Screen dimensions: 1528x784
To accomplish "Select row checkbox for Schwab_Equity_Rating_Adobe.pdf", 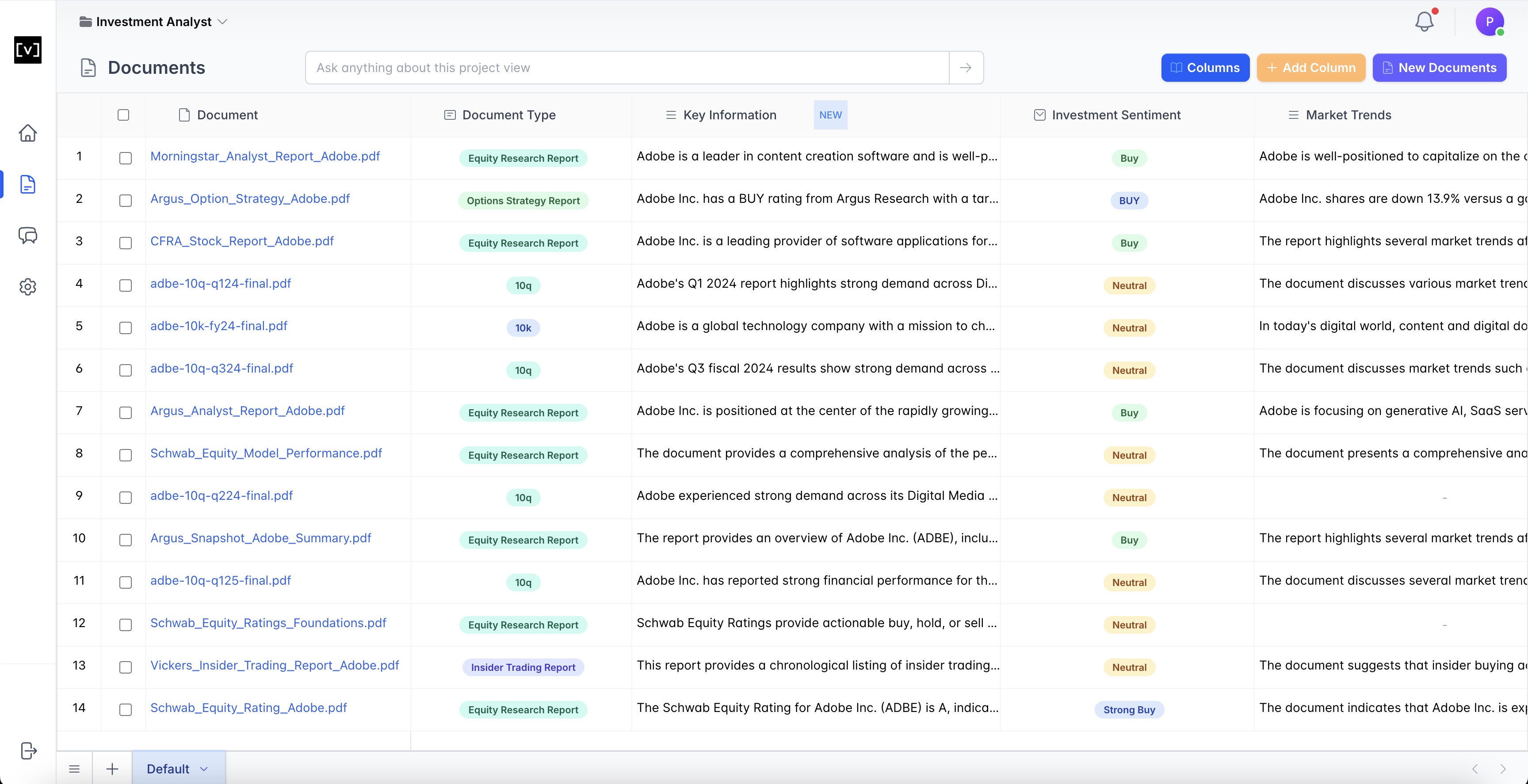I will click(x=125, y=710).
